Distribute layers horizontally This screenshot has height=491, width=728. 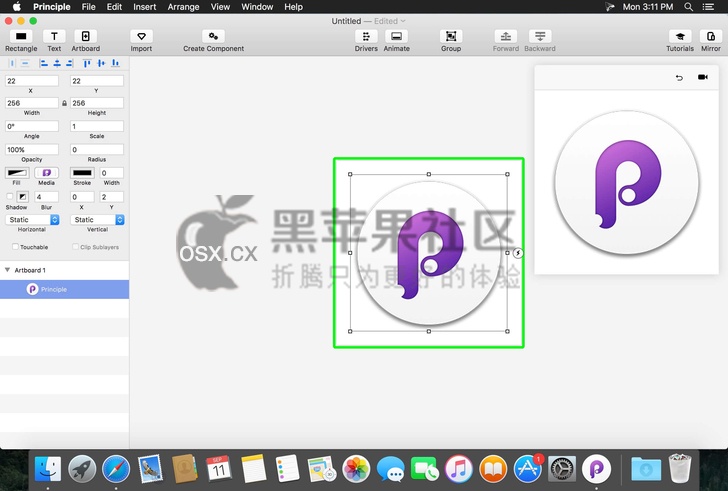tap(12, 63)
